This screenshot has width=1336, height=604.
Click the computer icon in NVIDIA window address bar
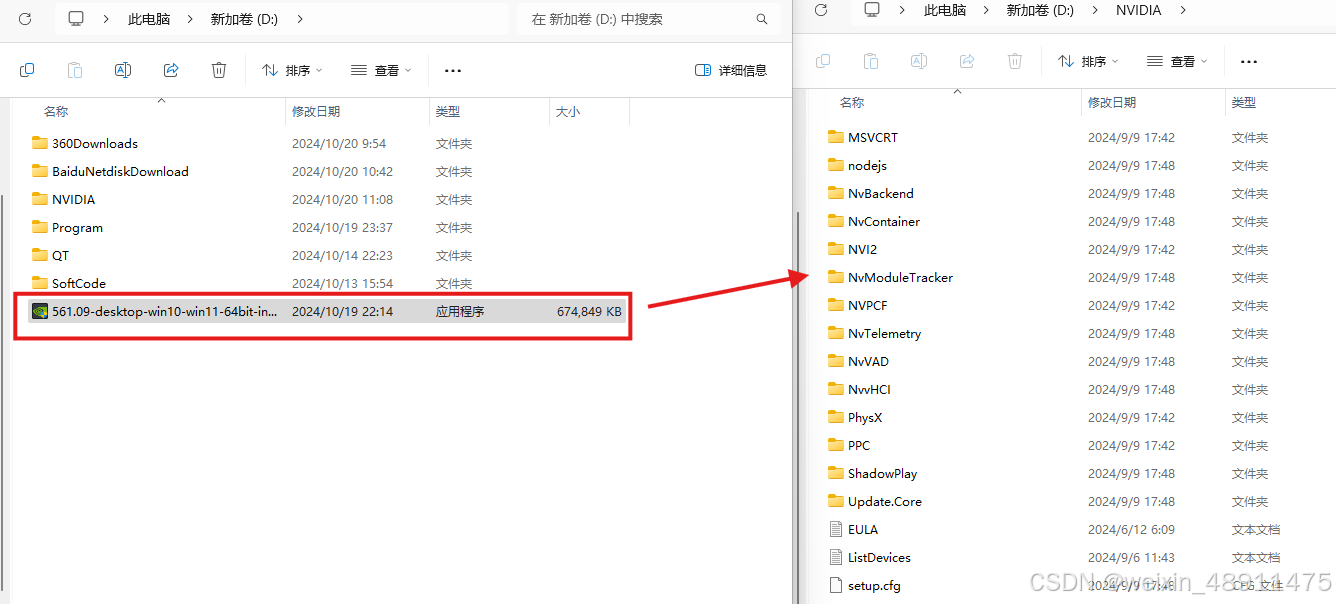click(872, 10)
